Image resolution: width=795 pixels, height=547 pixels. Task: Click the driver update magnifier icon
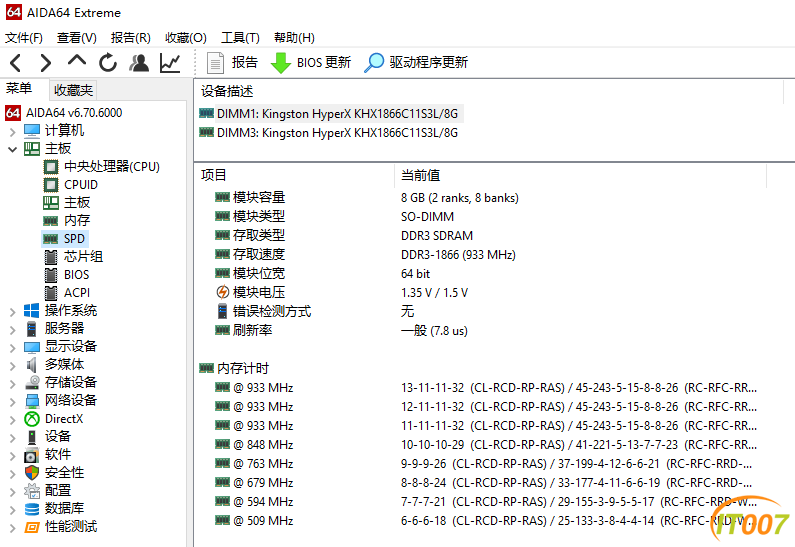click(374, 63)
